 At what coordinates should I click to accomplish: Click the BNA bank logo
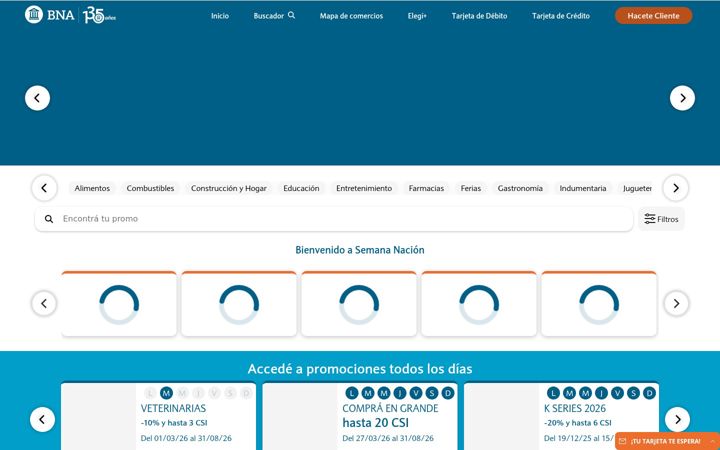click(50, 15)
